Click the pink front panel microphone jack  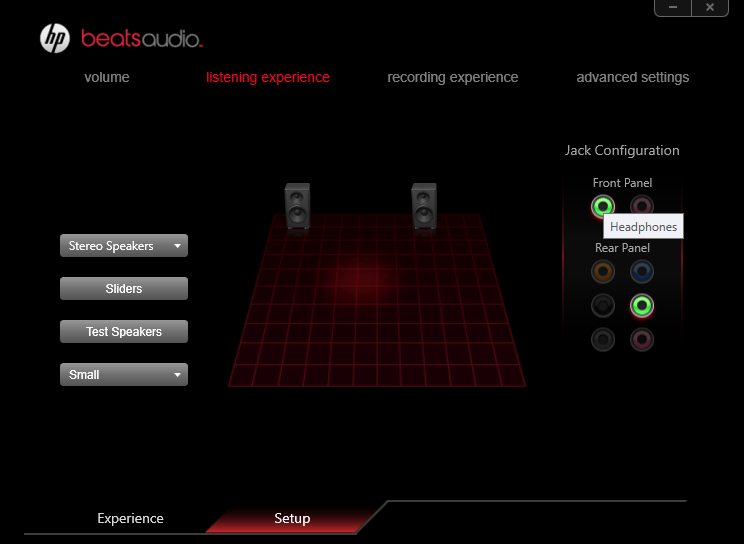point(642,206)
